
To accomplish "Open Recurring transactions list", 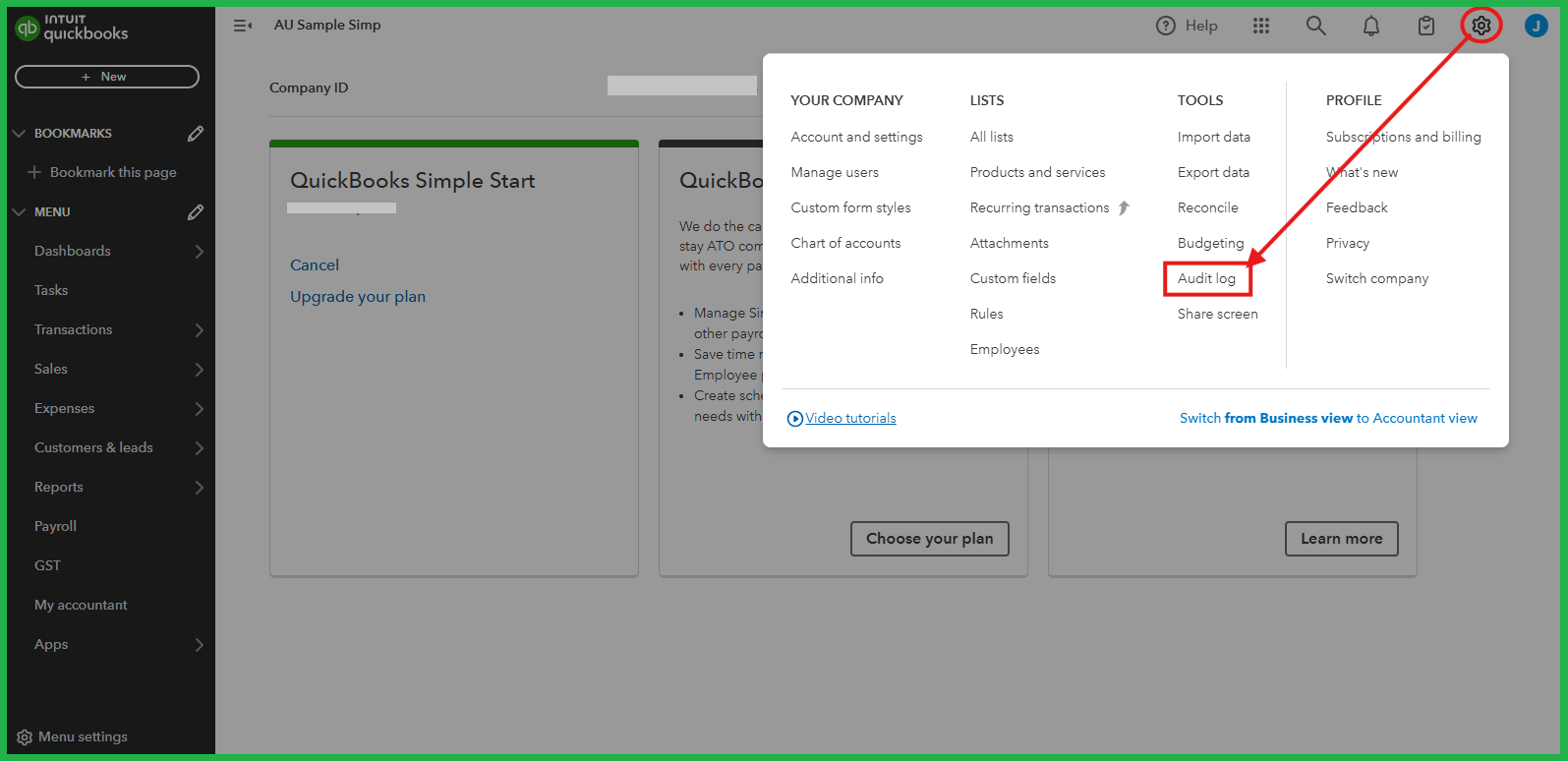I will click(x=1039, y=207).
